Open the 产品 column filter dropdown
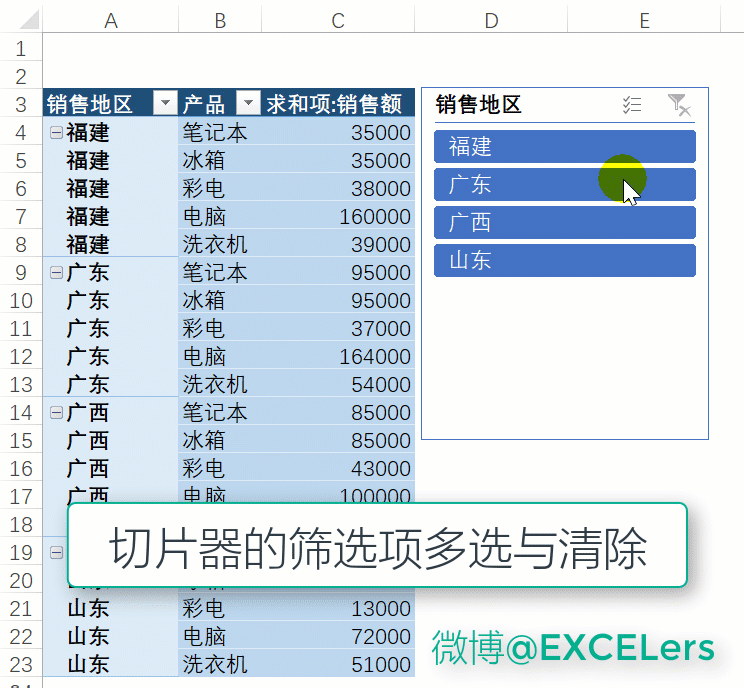744x688 pixels. pos(247,104)
